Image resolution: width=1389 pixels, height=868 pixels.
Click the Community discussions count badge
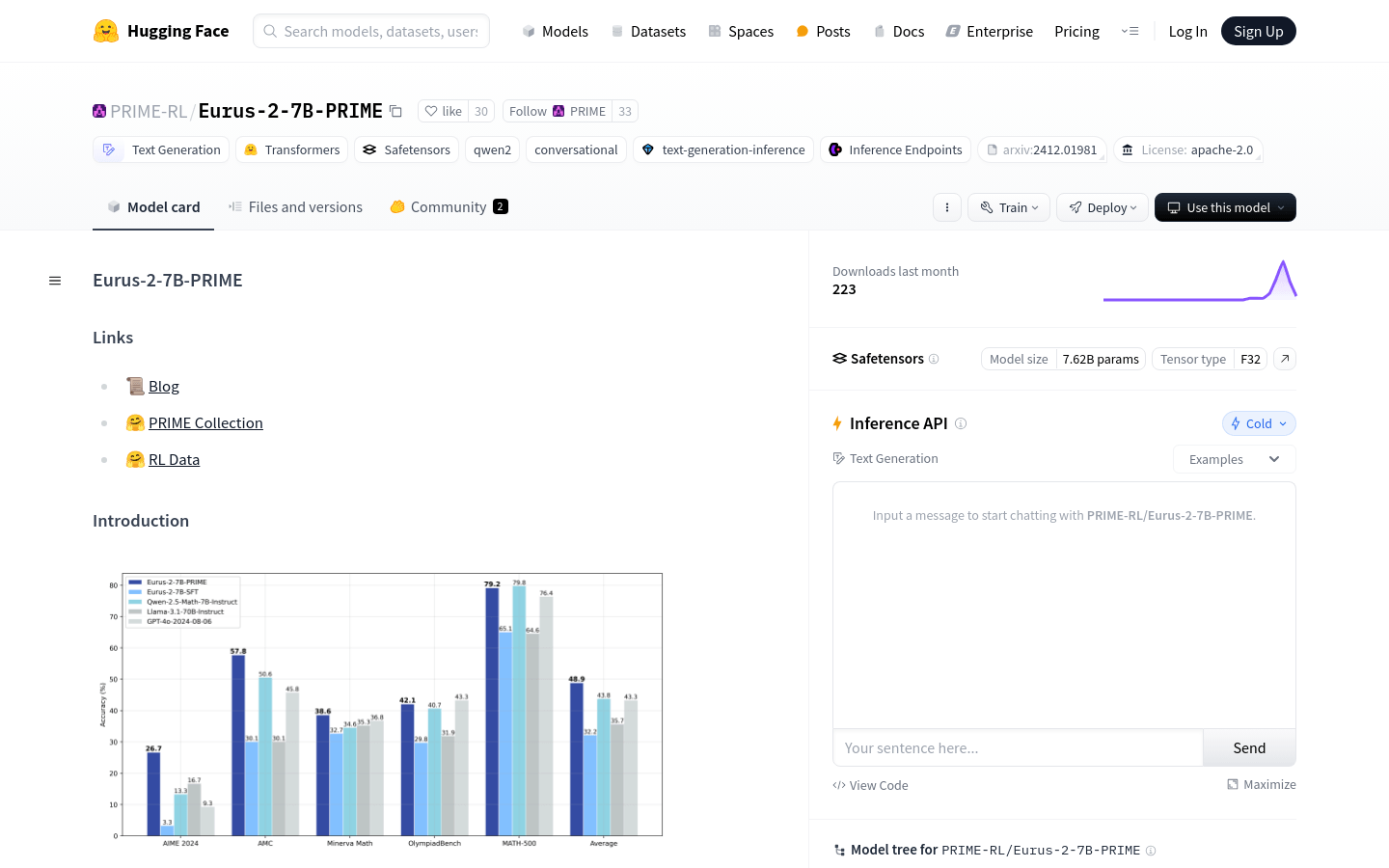(x=501, y=206)
